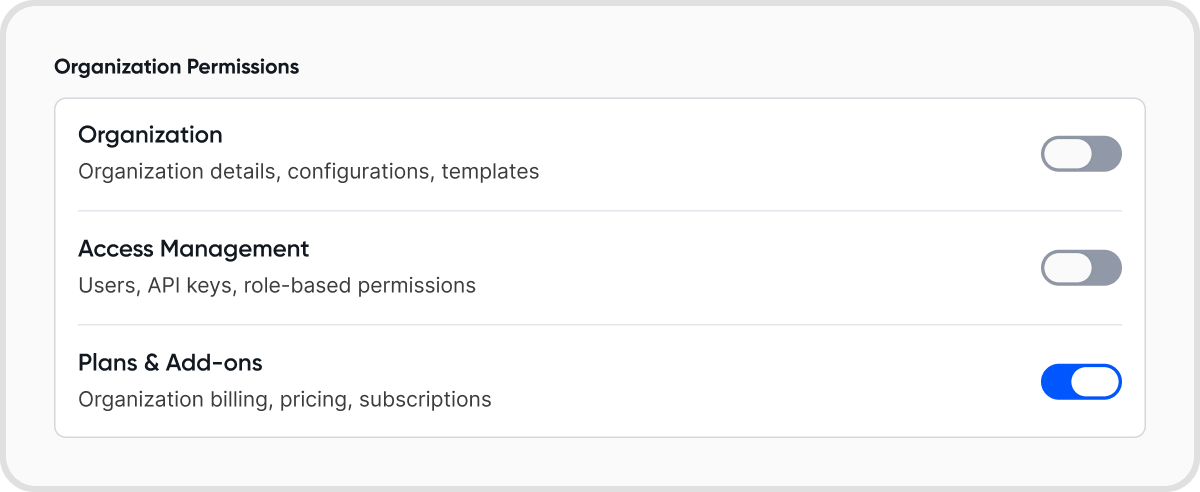Click the Access Management row title
This screenshot has width=1200, height=492.
(193, 248)
